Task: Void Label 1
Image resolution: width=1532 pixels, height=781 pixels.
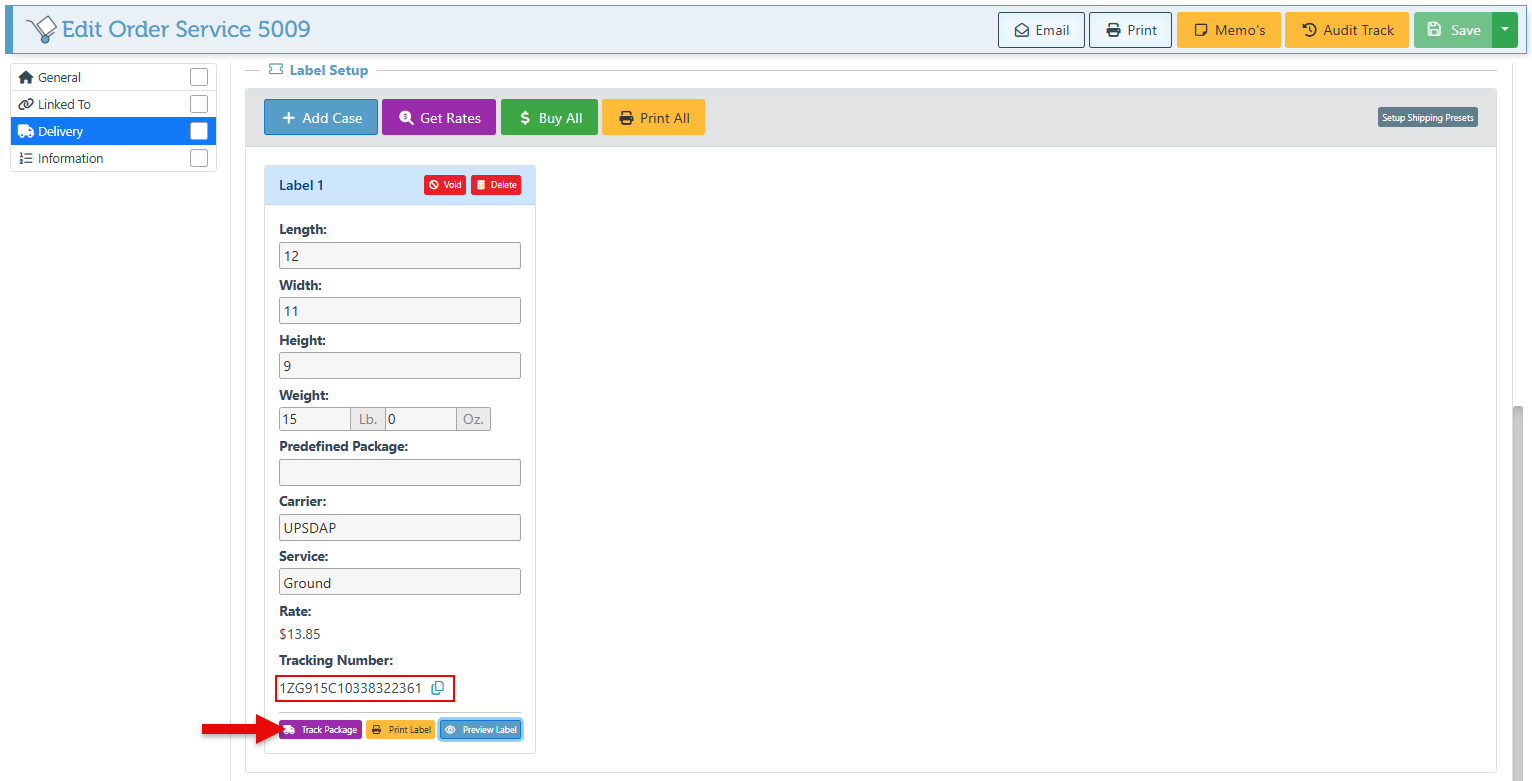Action: 445,185
